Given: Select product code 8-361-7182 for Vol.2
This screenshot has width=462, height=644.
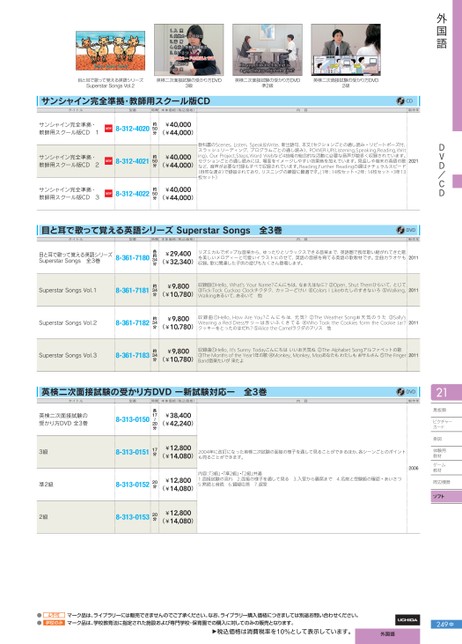Looking at the screenshot, I should pos(132,323).
